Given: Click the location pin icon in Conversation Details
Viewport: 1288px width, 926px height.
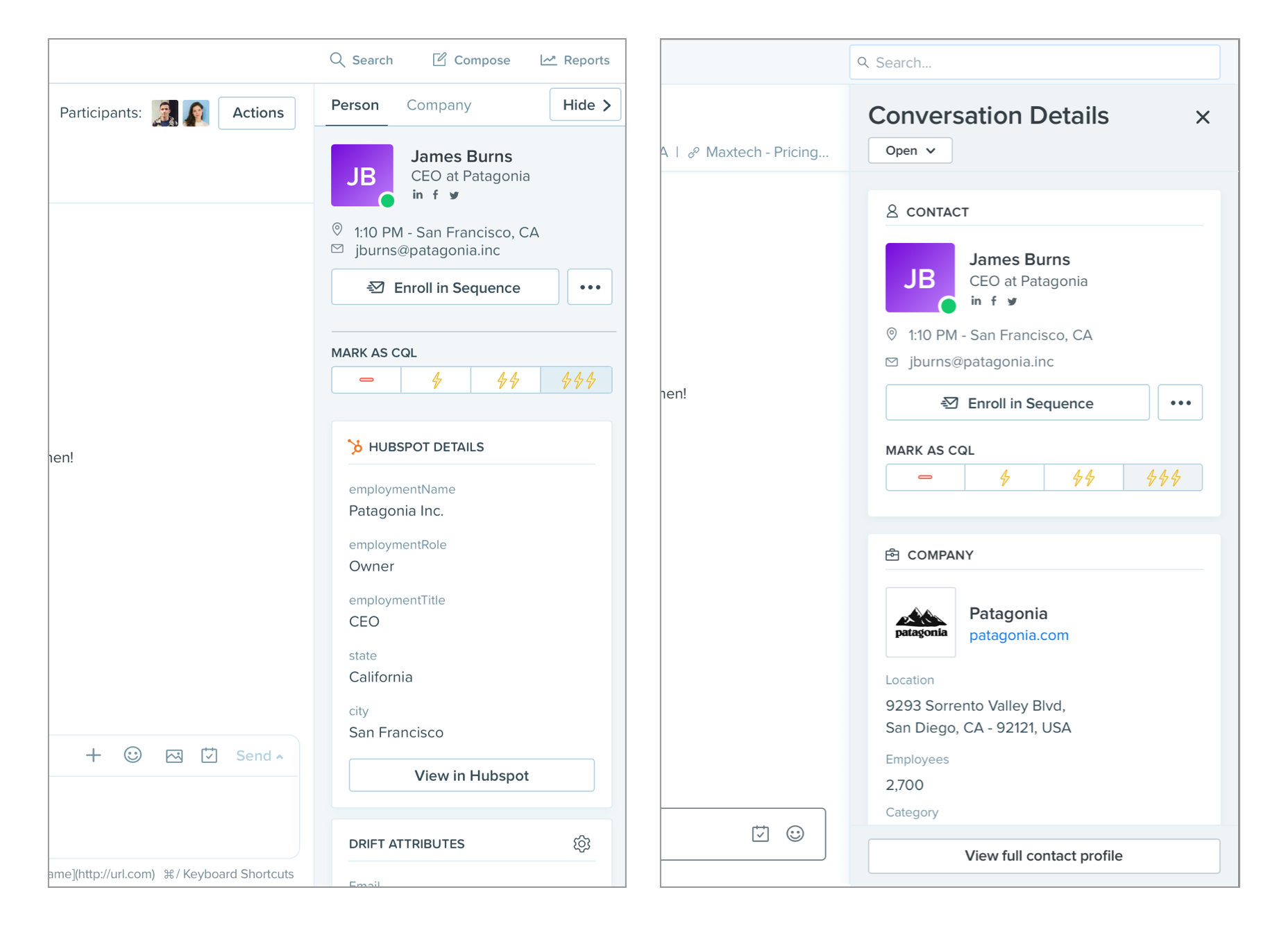Looking at the screenshot, I should point(892,334).
